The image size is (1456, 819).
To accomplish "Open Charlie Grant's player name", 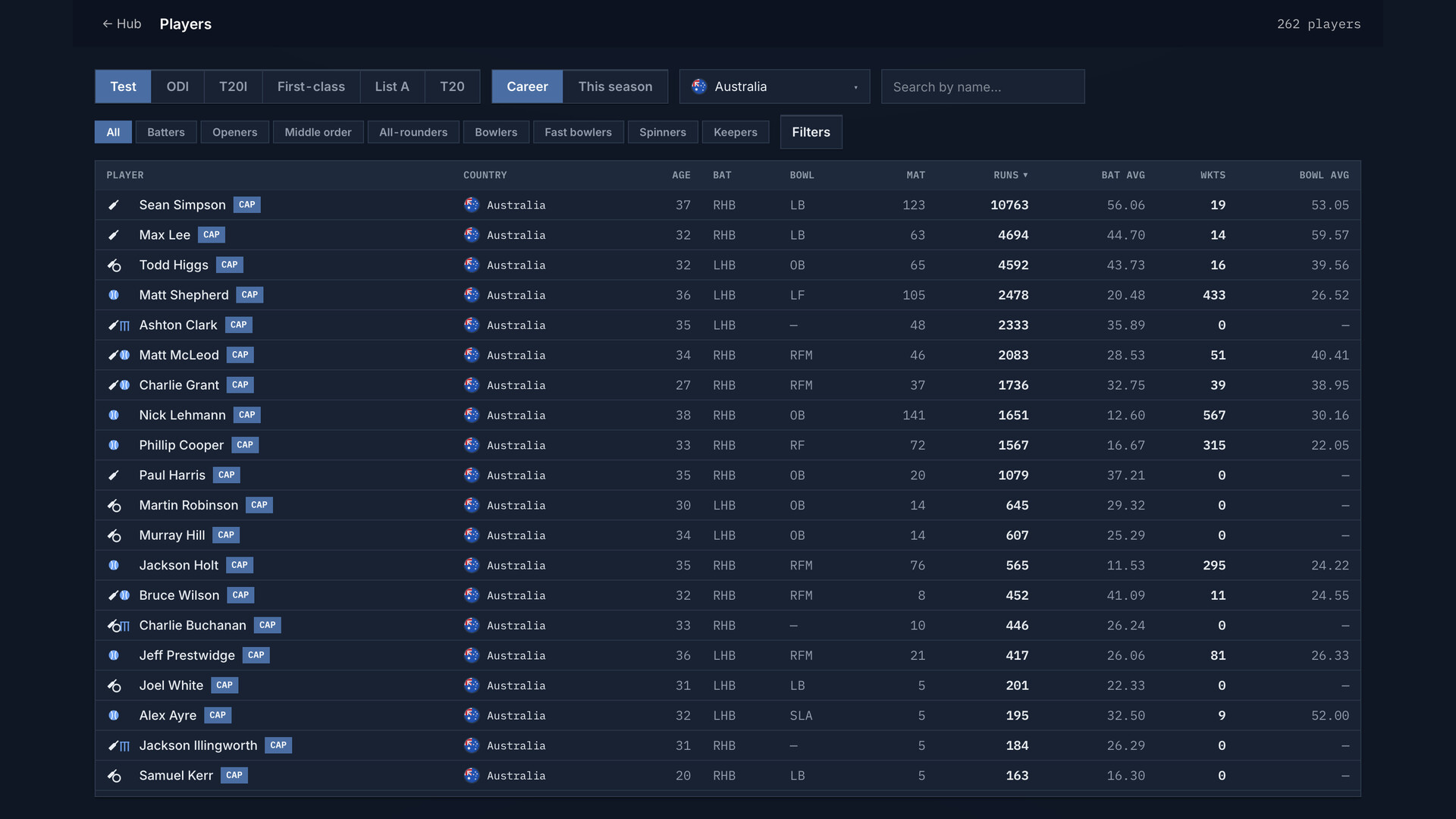I will [179, 385].
